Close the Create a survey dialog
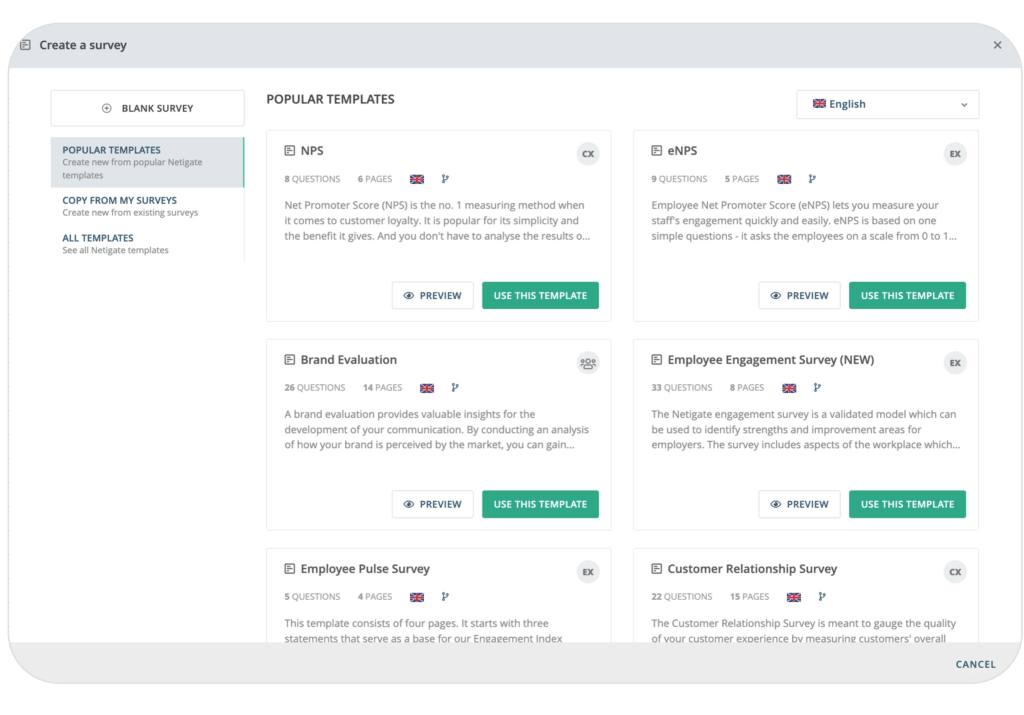The image size is (1024, 715). [997, 45]
